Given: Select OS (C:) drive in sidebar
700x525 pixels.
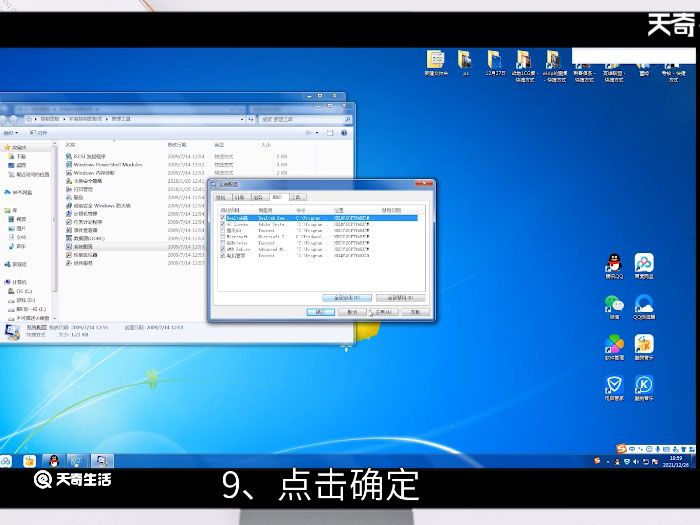Looking at the screenshot, I should (x=20, y=291).
